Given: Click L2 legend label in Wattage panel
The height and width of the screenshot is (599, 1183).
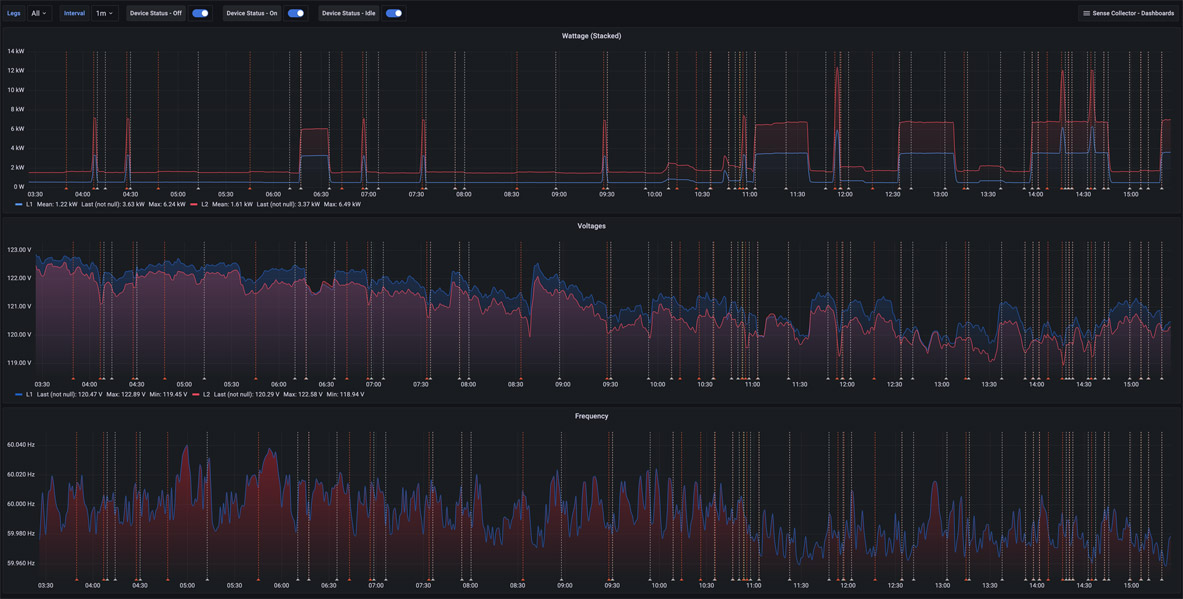Looking at the screenshot, I should [204, 204].
